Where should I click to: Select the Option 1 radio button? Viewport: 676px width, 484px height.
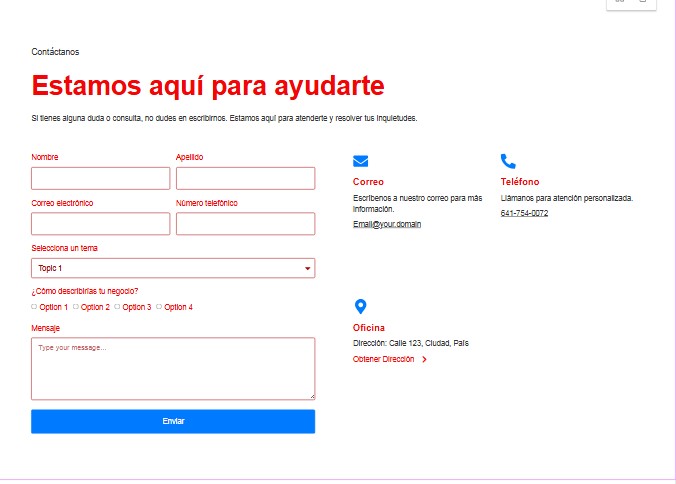[34, 307]
